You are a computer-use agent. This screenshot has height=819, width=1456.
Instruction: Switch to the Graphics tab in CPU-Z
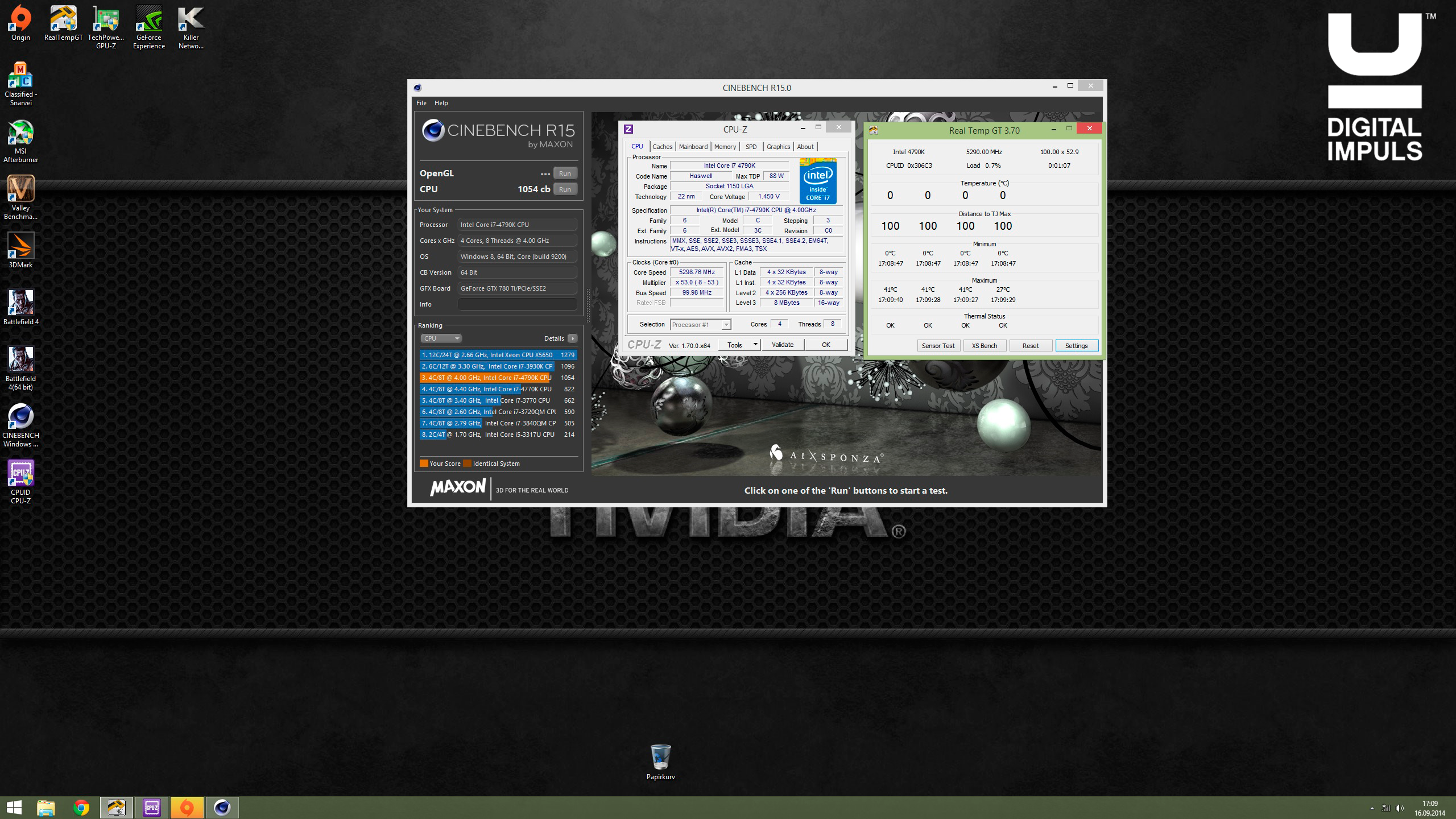point(778,147)
